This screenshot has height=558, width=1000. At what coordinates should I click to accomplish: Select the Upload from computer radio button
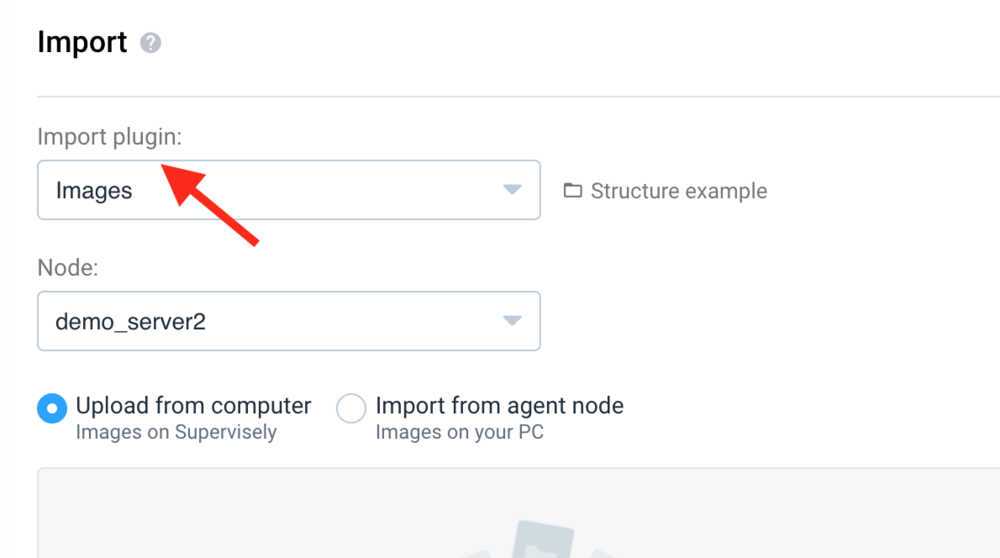[x=52, y=408]
